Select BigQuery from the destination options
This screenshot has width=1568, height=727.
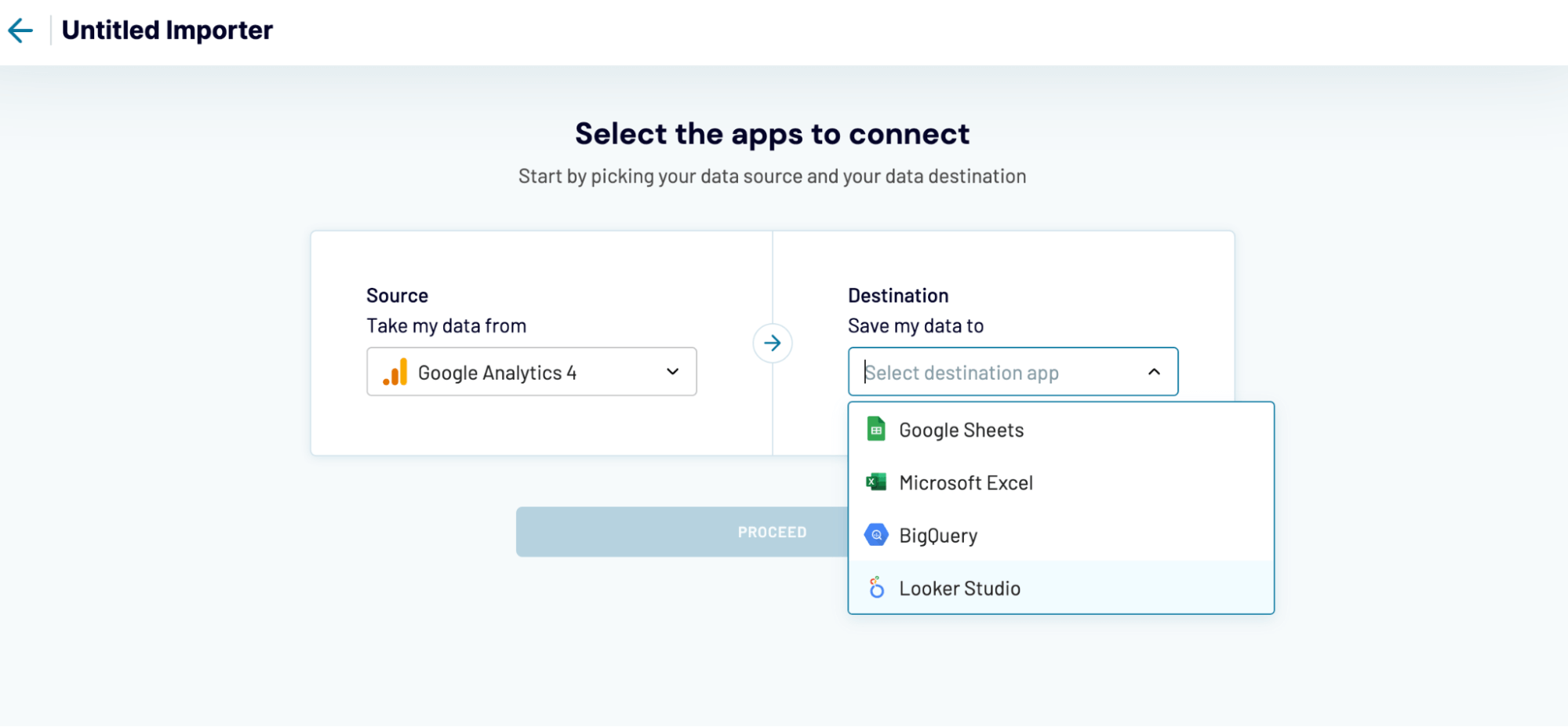coord(938,534)
